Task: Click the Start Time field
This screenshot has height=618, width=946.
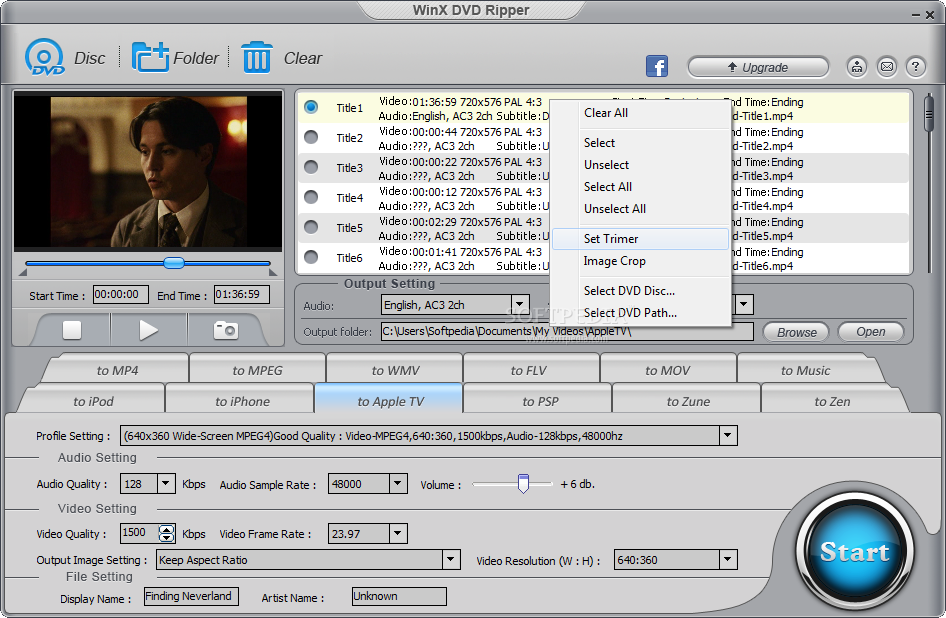Action: coord(121,295)
